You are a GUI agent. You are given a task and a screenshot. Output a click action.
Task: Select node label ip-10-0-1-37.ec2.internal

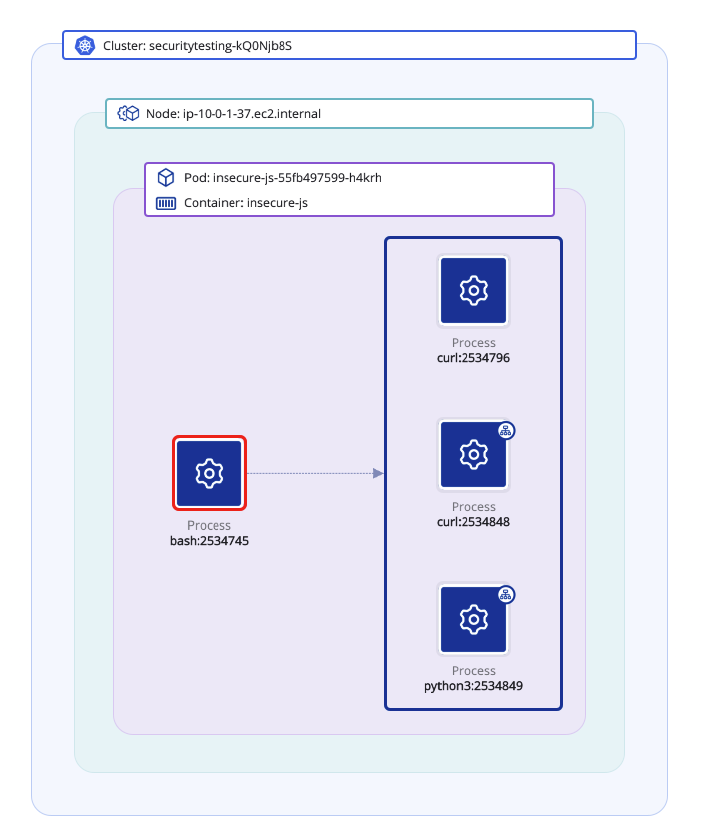click(233, 114)
